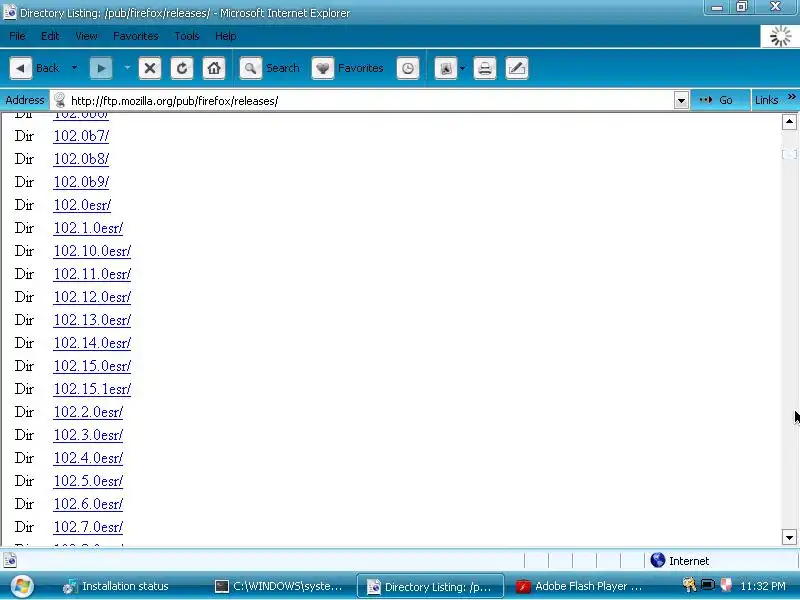Screen dimensions: 800x600
Task: Open the 102.15.0esr/ directory link
Action: click(92, 366)
